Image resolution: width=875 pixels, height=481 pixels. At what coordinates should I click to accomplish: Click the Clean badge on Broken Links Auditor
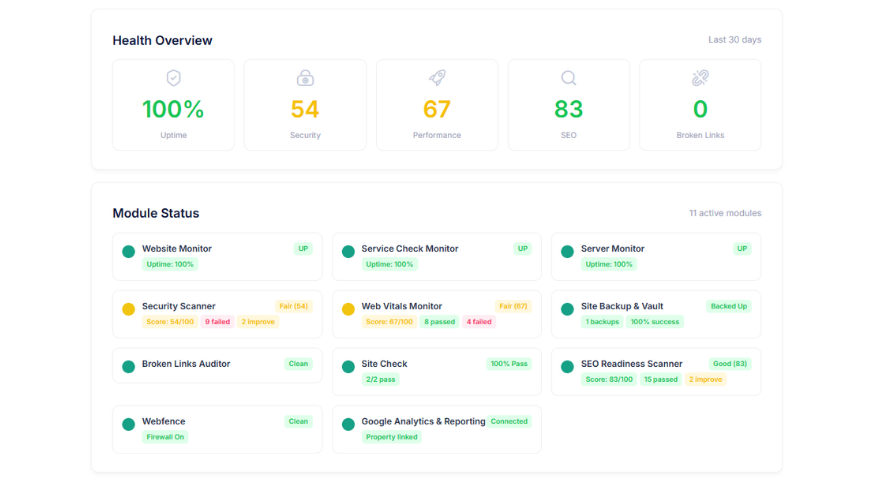pyautogui.click(x=299, y=364)
